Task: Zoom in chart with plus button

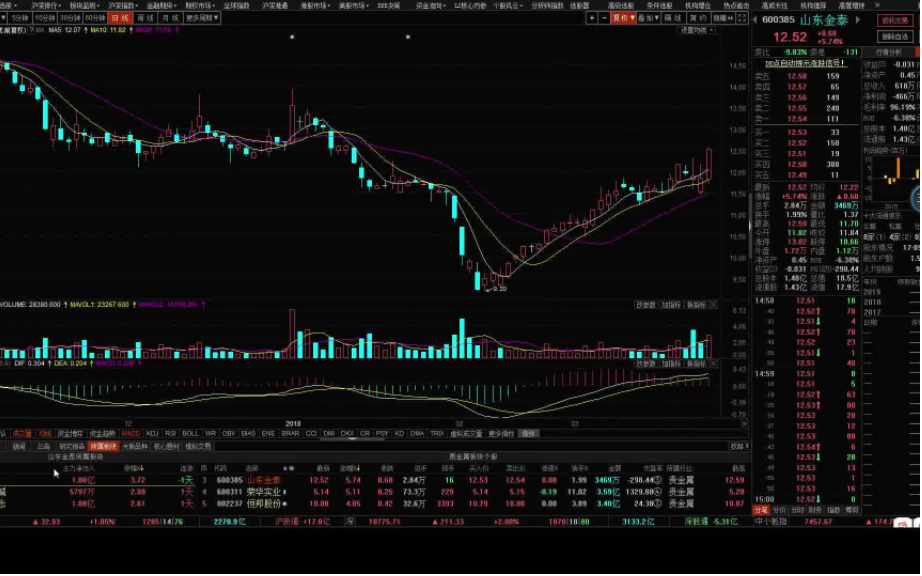Action: click(x=592, y=18)
